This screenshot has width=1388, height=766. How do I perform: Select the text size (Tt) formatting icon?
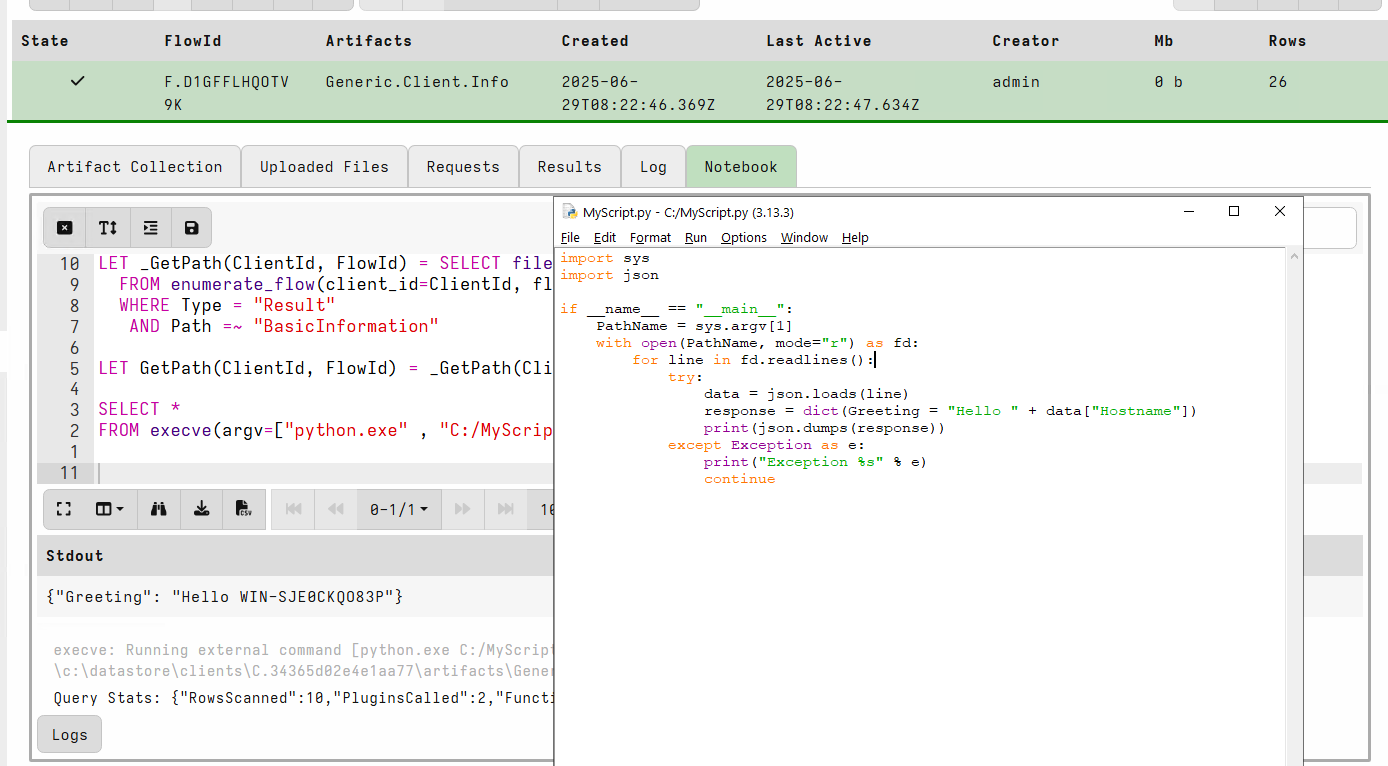(107, 227)
